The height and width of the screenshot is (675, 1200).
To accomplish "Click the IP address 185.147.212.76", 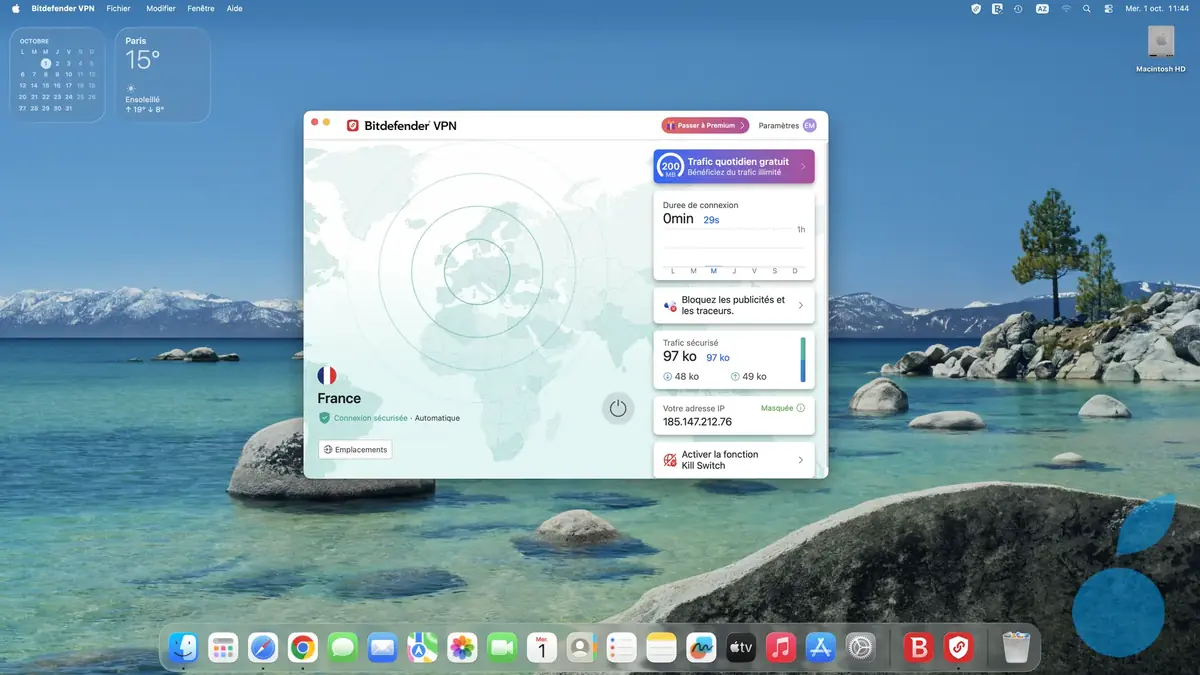I will (x=697, y=422).
